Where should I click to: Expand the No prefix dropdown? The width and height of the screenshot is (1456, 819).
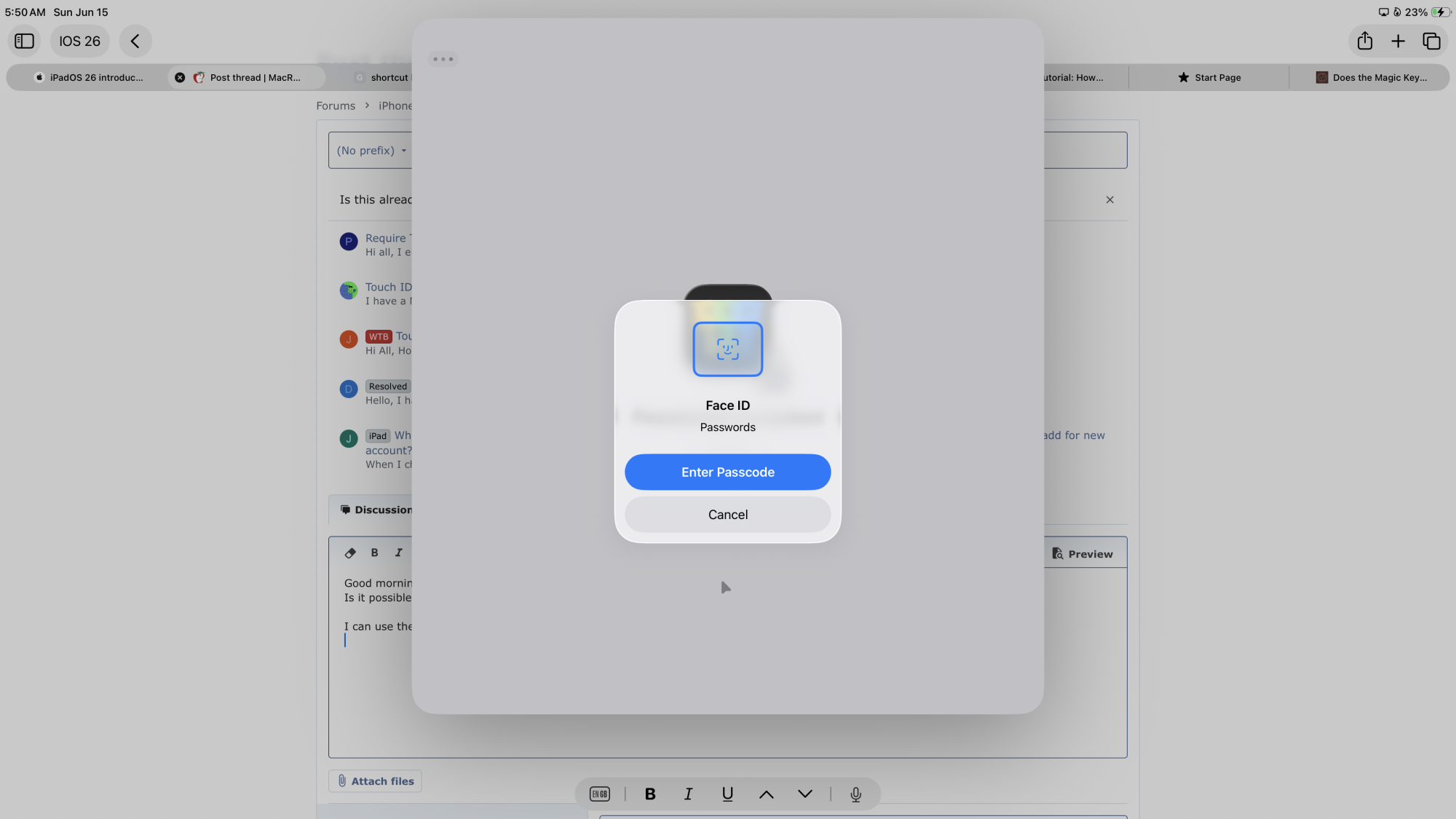371,151
